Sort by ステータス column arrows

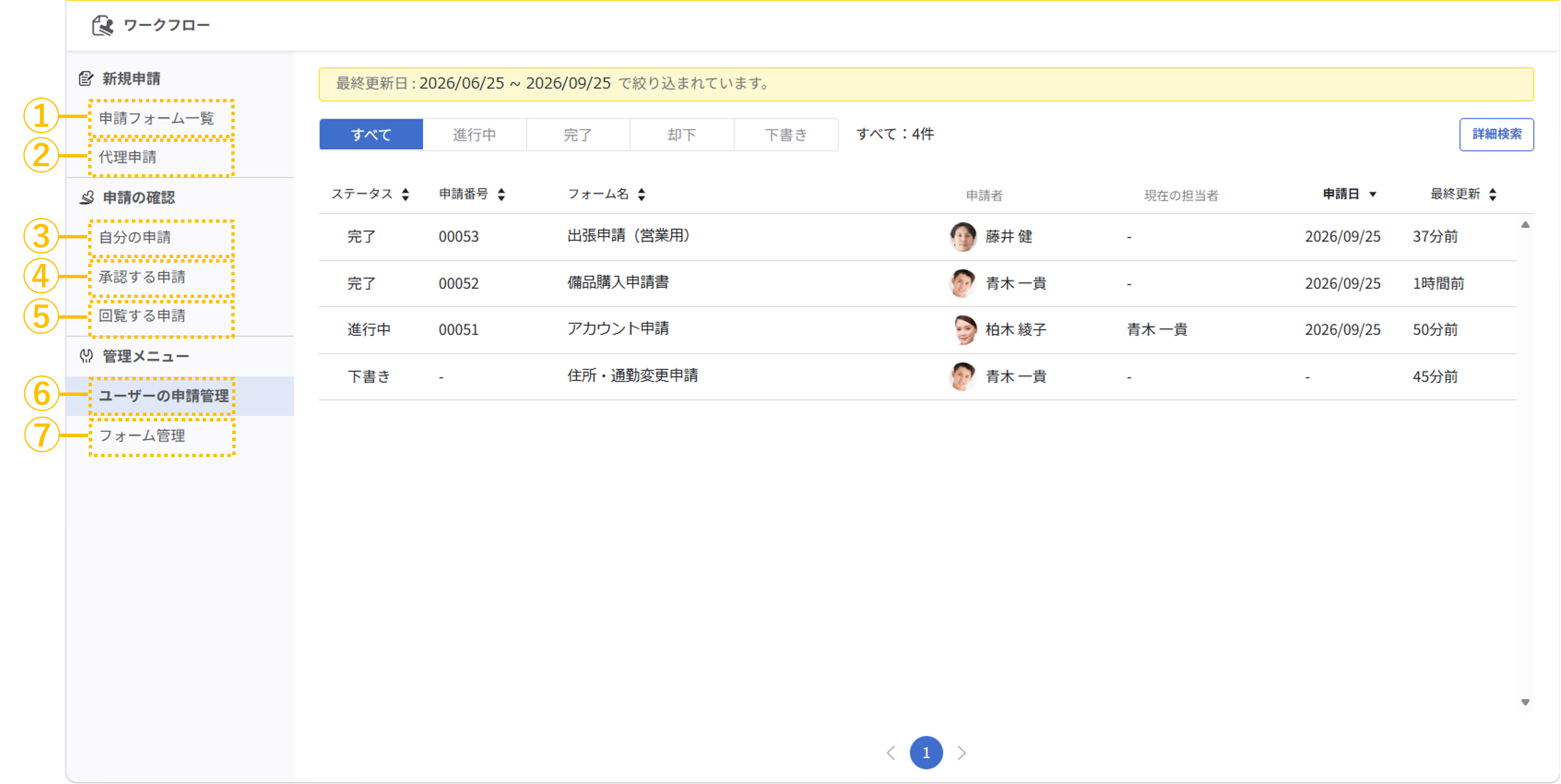(x=405, y=195)
